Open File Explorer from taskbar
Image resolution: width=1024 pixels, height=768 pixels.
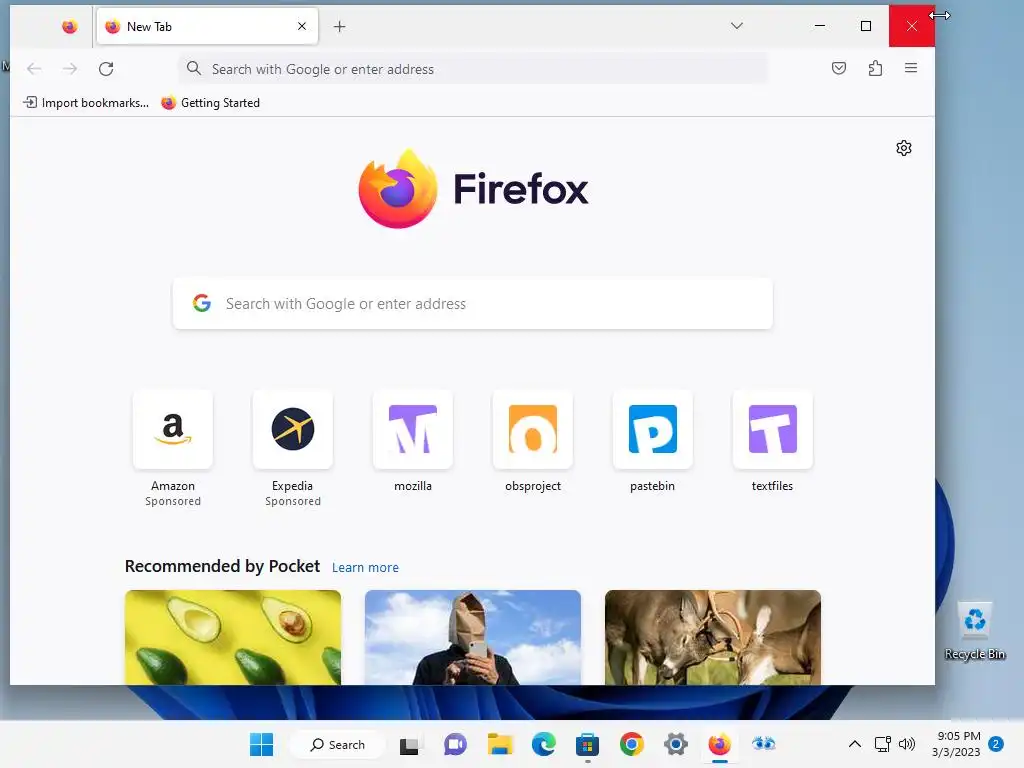[500, 744]
